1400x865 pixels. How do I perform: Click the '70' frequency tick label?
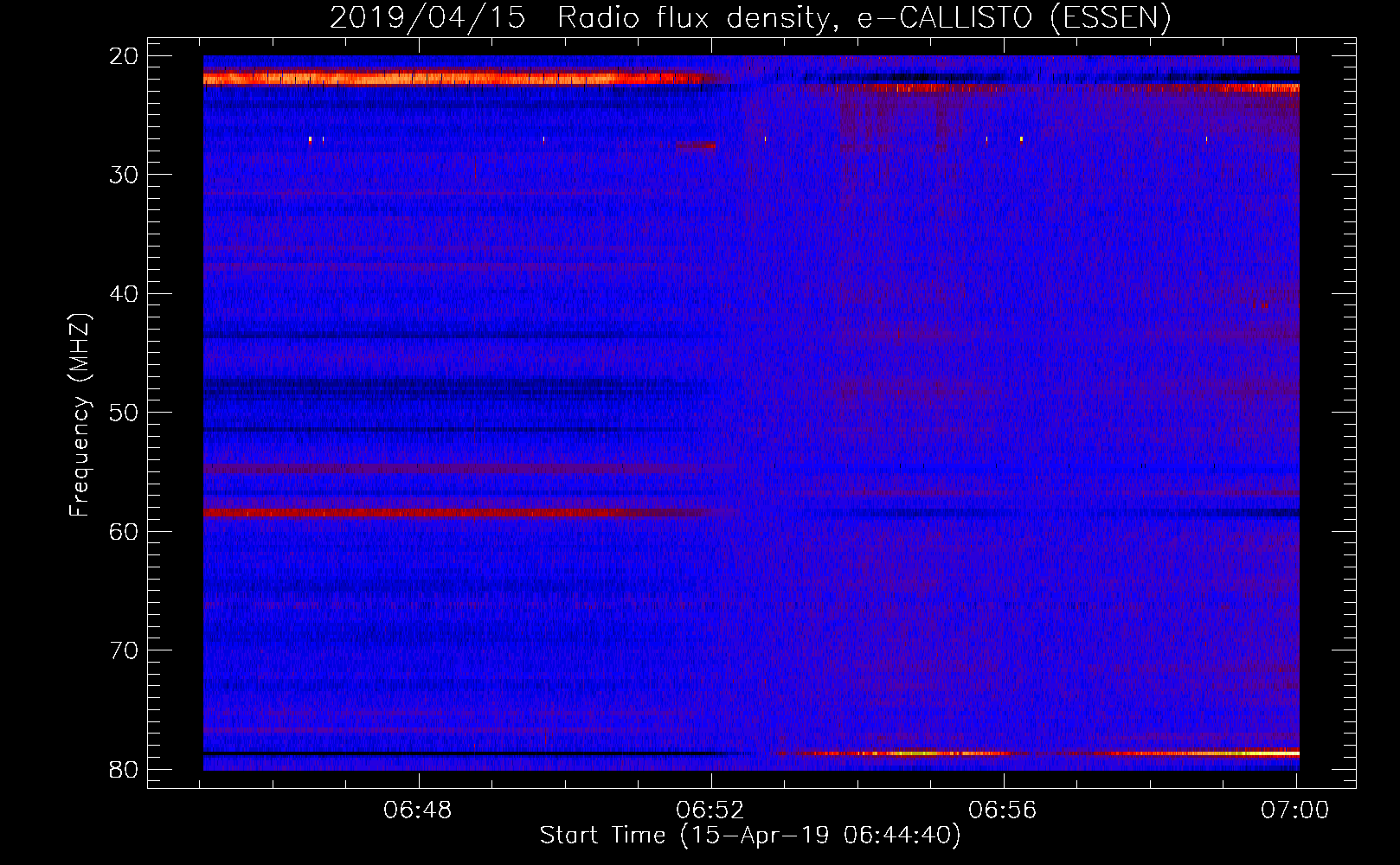tap(124, 650)
